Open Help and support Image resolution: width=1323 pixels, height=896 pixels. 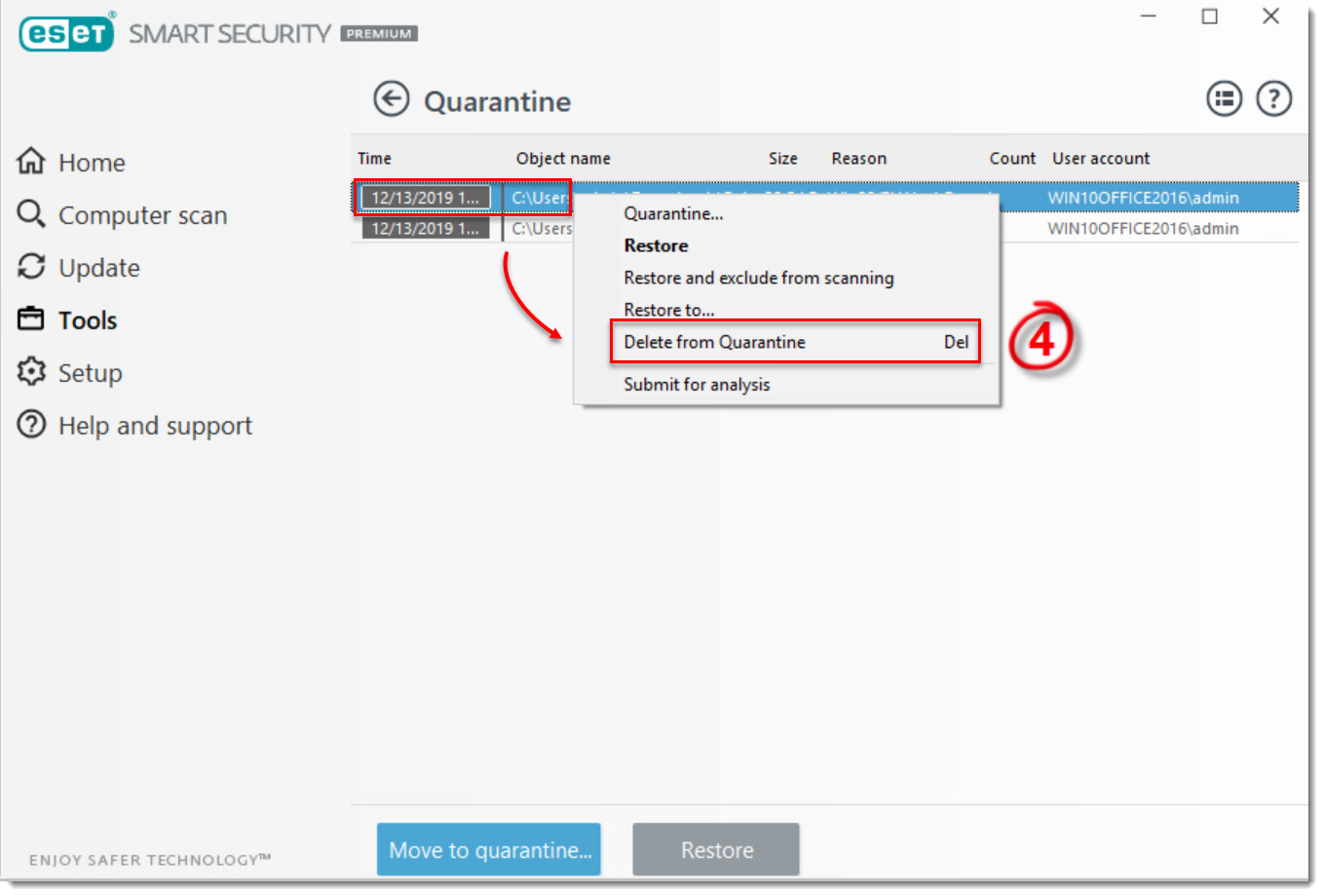(x=154, y=426)
